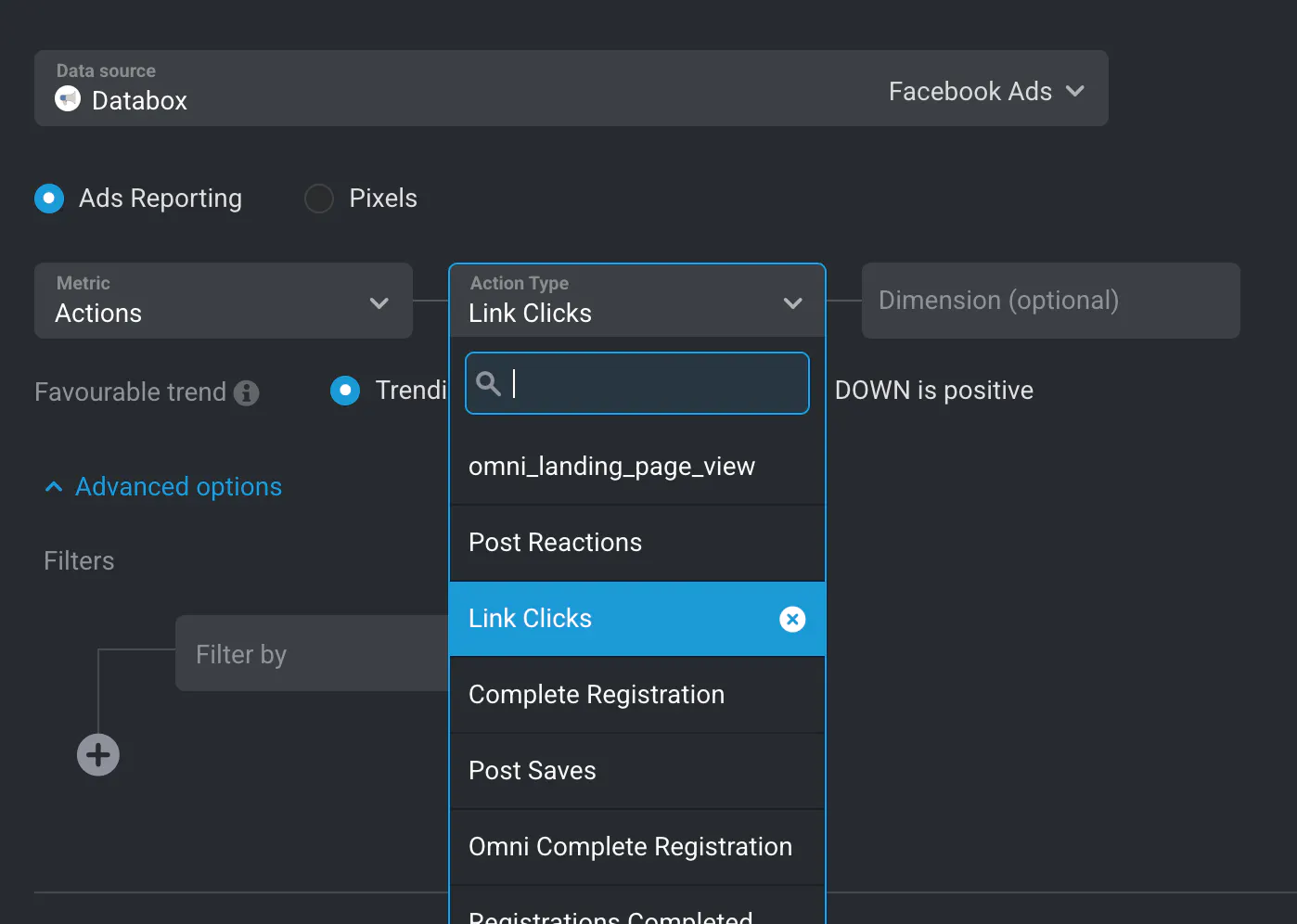Pick Post Saves action type
This screenshot has height=924, width=1297.
(533, 771)
